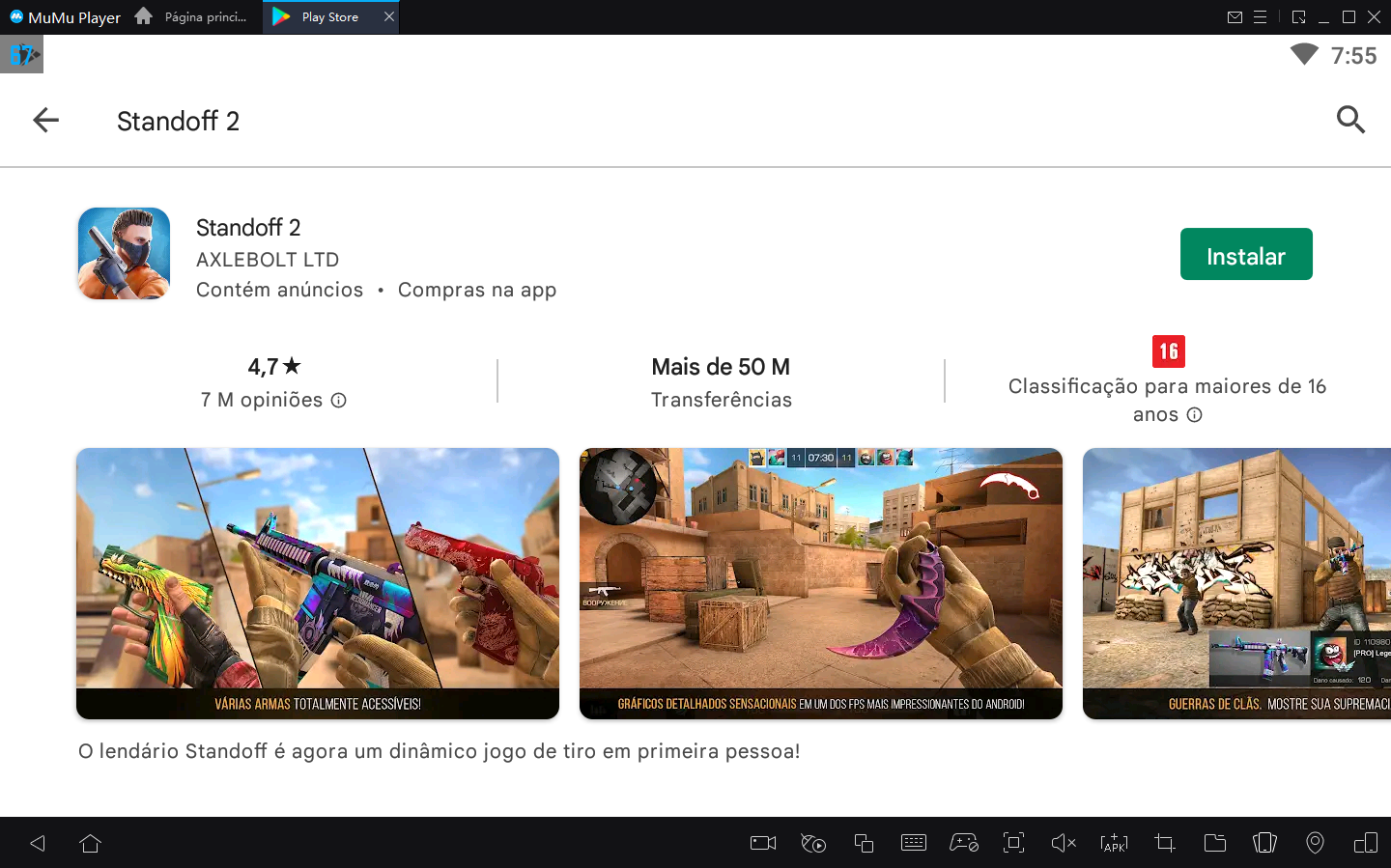This screenshot has height=868, width=1391.
Task: Install an APK file
Action: pyautogui.click(x=1114, y=843)
